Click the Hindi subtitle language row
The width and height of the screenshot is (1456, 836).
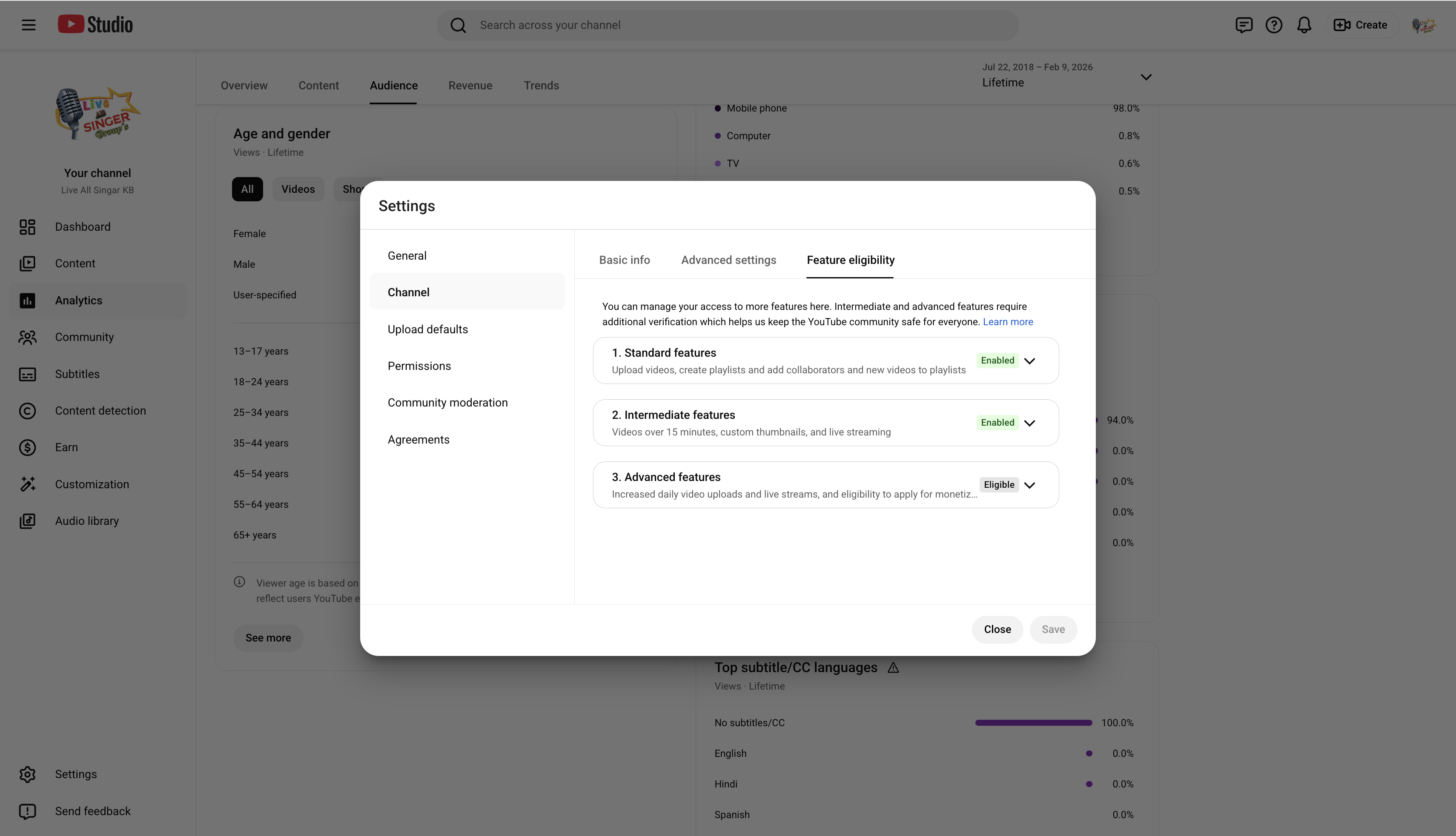pos(924,784)
